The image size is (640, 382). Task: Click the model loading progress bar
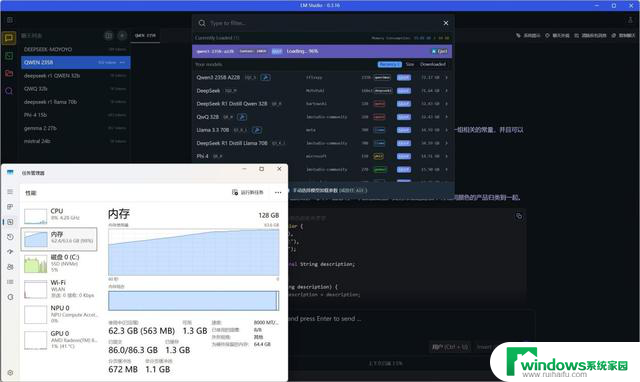322,51
